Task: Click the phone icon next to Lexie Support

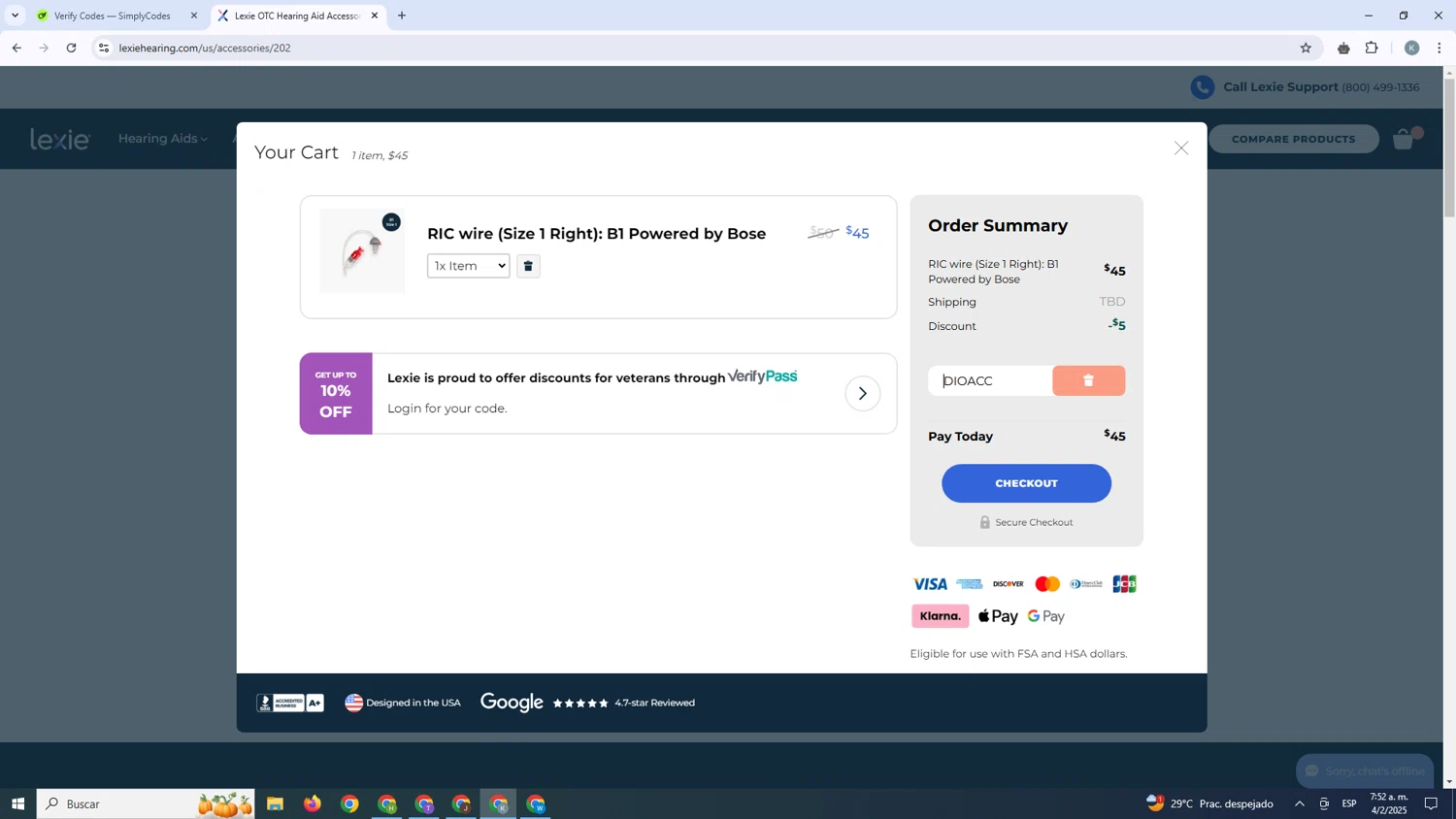Action: tap(1202, 87)
